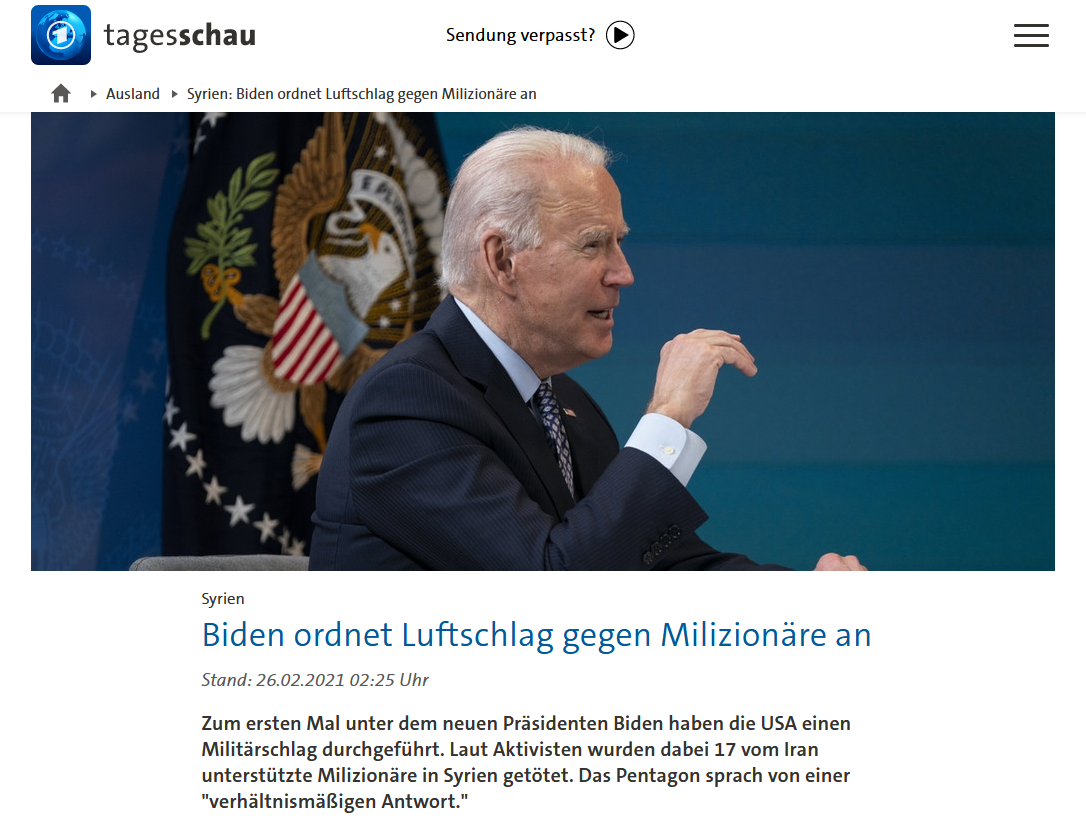Viewport: 1086px width, 836px height.
Task: Click the Stand 26.02.2021 timestamp
Action: (315, 680)
